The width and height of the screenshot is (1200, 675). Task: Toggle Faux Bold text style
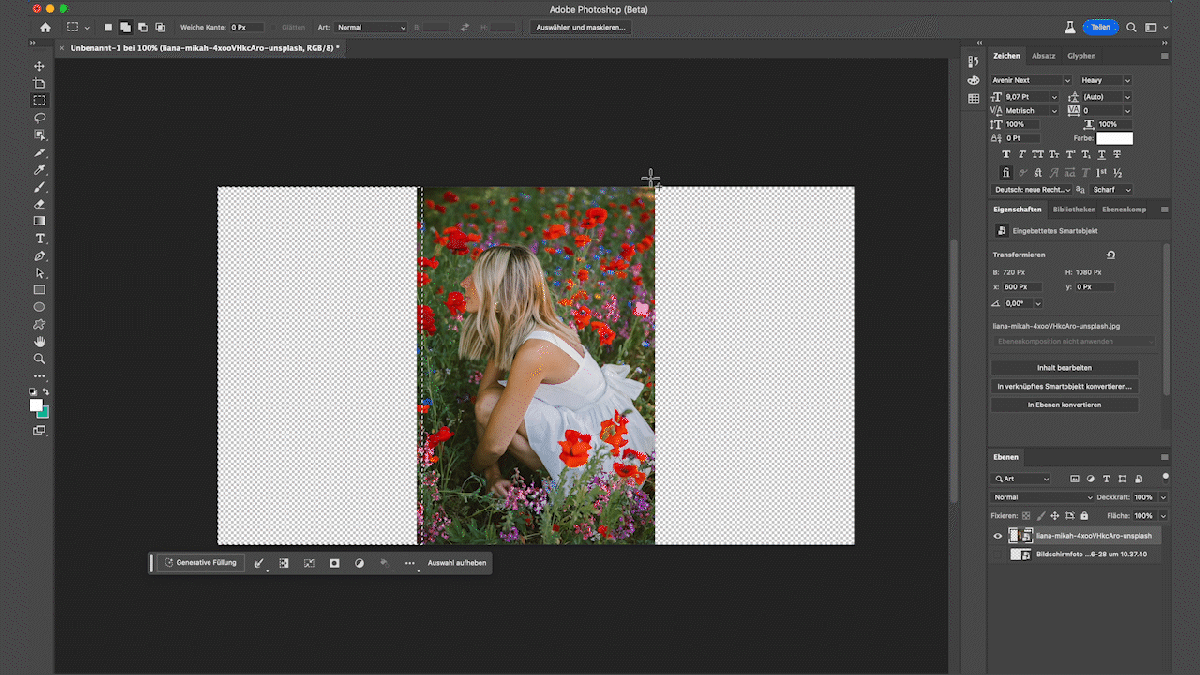1007,155
